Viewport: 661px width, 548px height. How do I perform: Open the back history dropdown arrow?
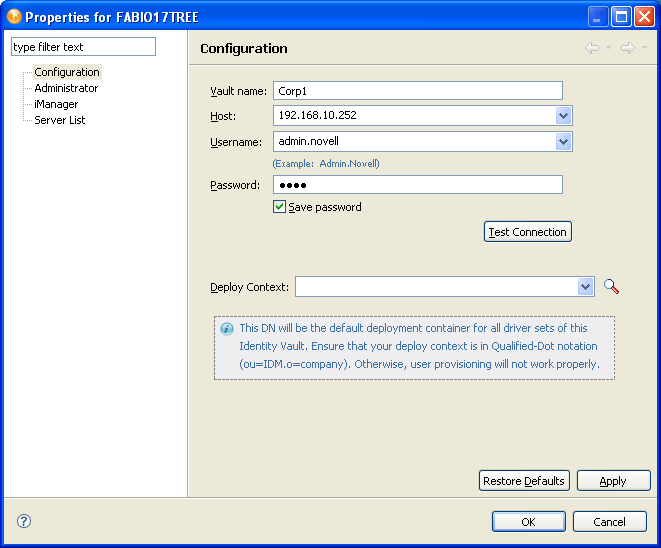click(608, 48)
